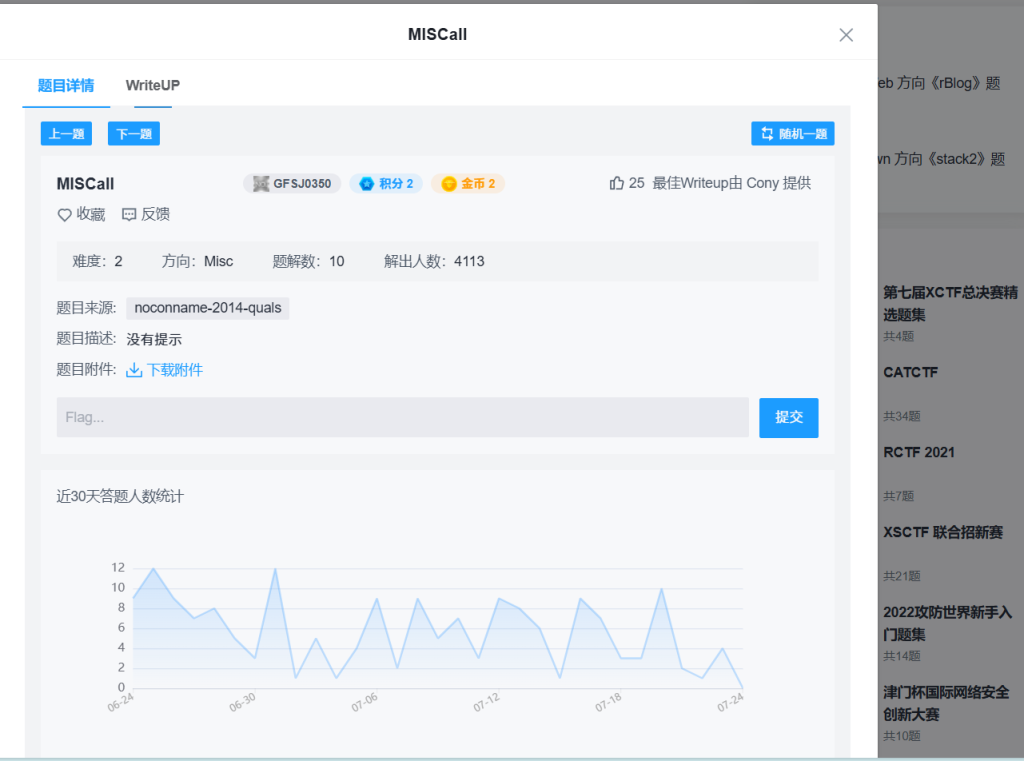Click the Flag input field
1024x761 pixels.
point(402,417)
